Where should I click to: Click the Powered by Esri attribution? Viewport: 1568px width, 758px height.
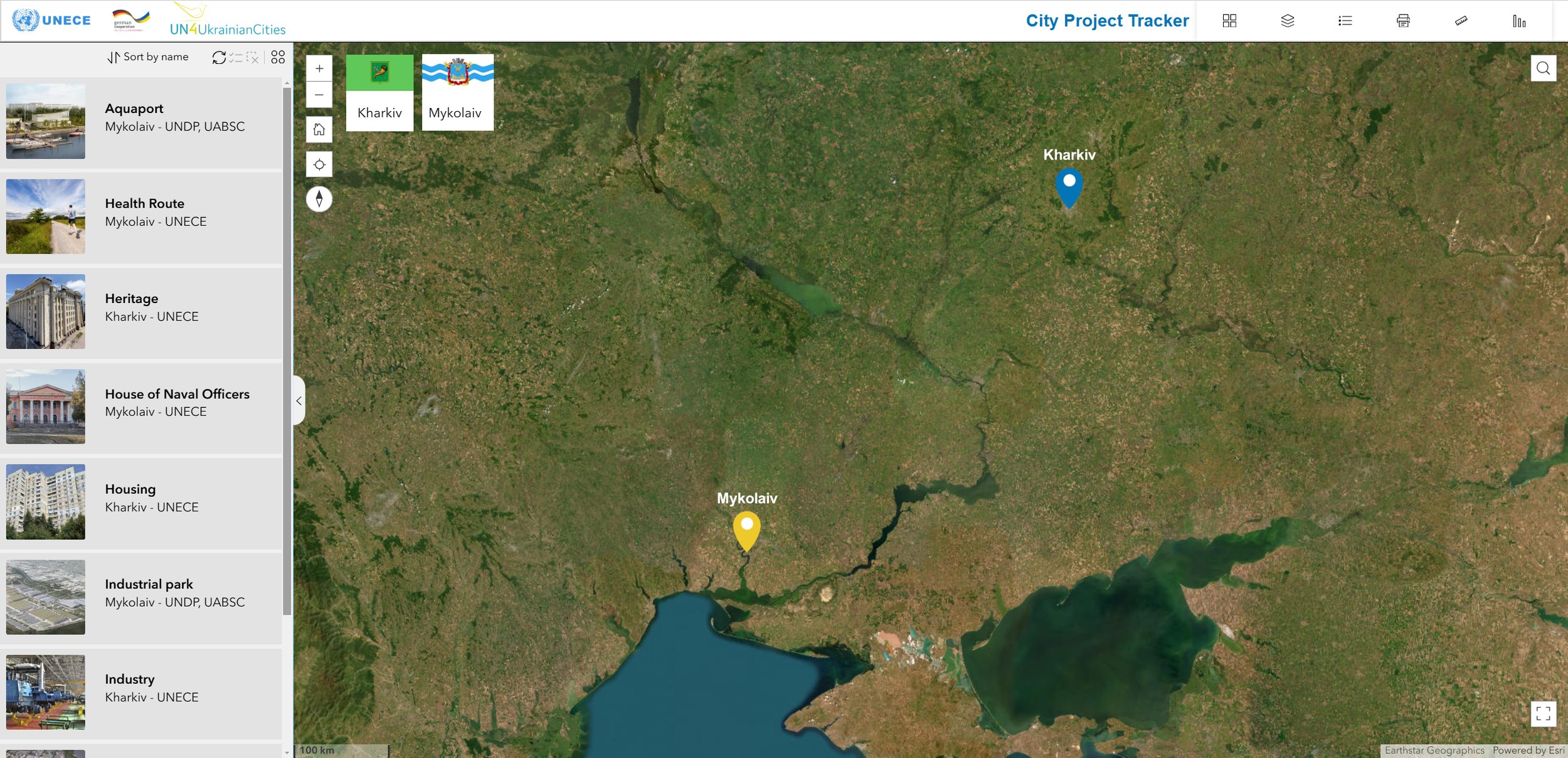(x=1528, y=750)
